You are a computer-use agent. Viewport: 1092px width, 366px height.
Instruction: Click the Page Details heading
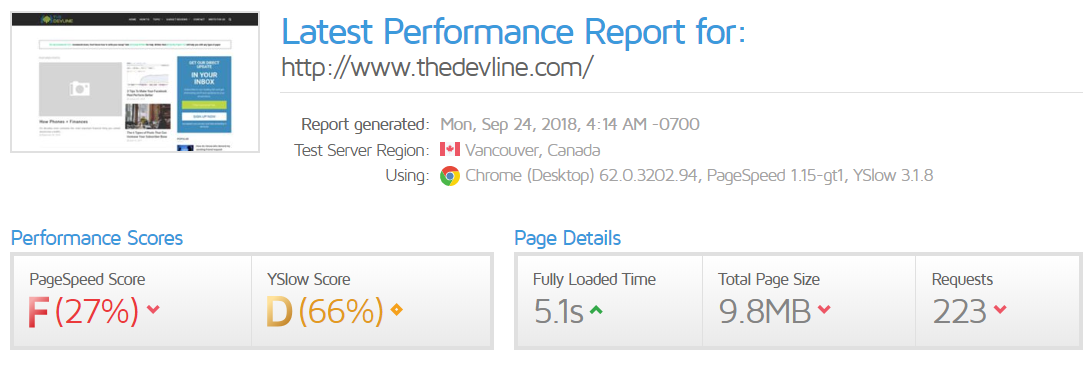click(568, 239)
